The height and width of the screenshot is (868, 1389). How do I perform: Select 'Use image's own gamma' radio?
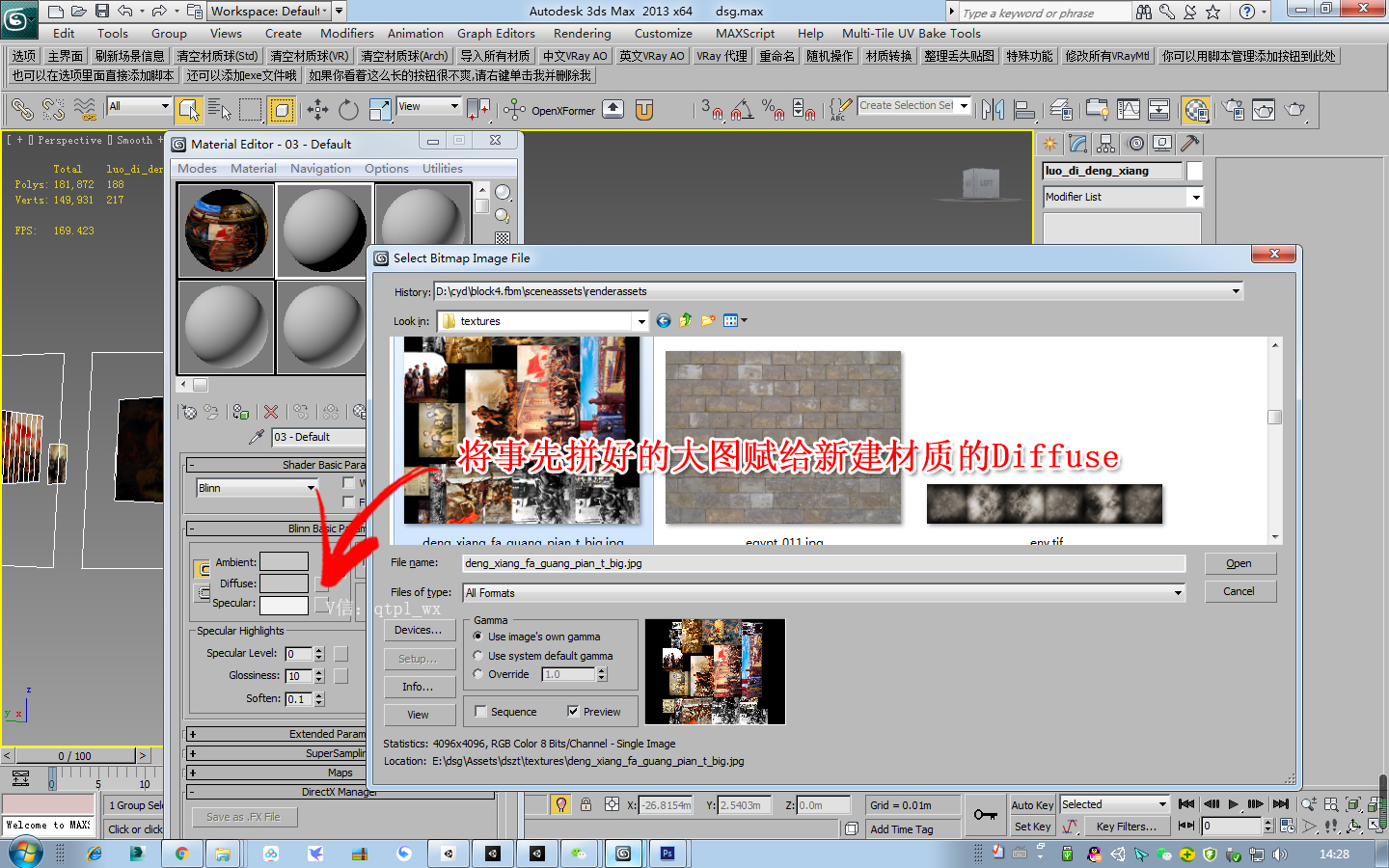(478, 637)
